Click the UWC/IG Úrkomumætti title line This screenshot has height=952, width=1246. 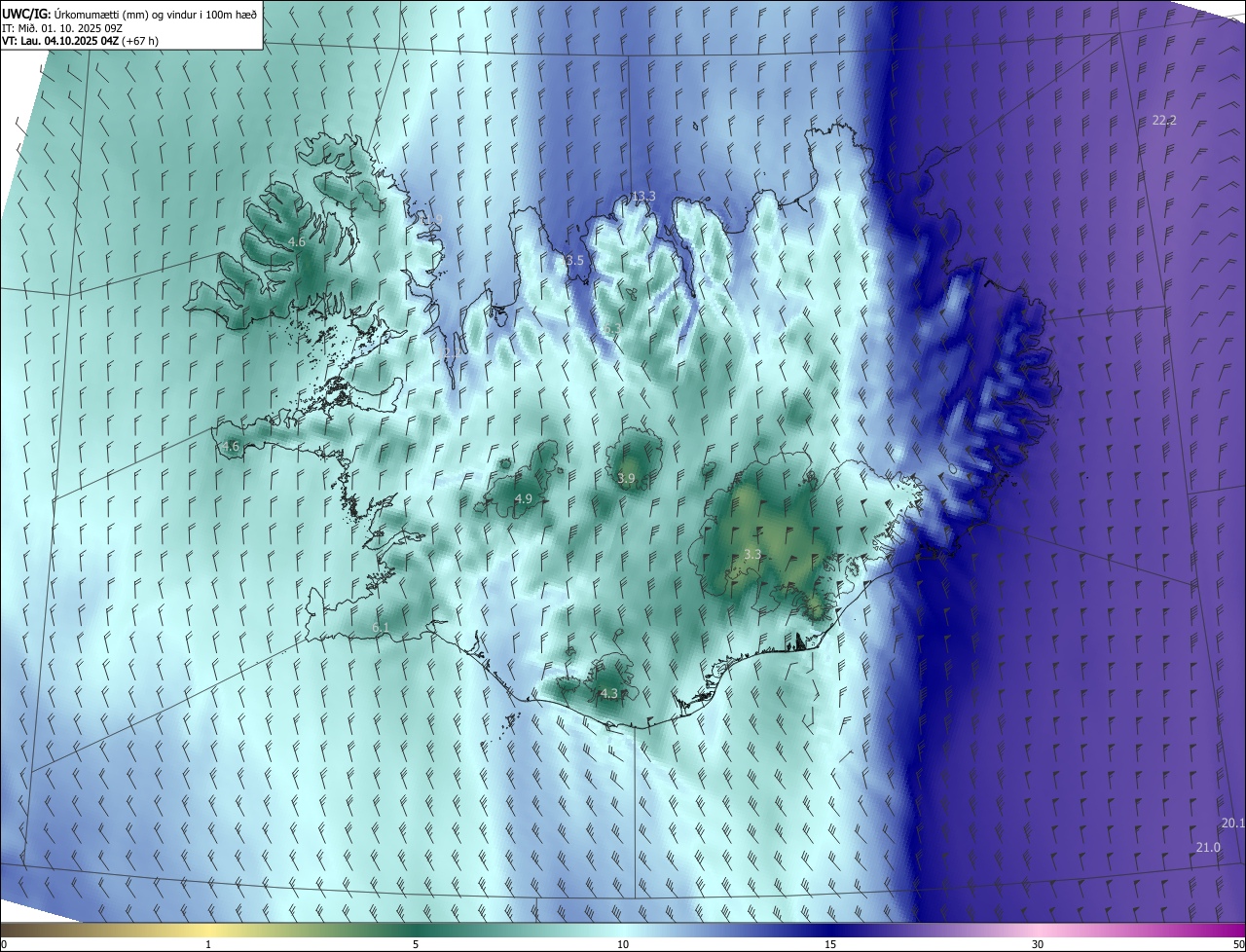tap(129, 14)
